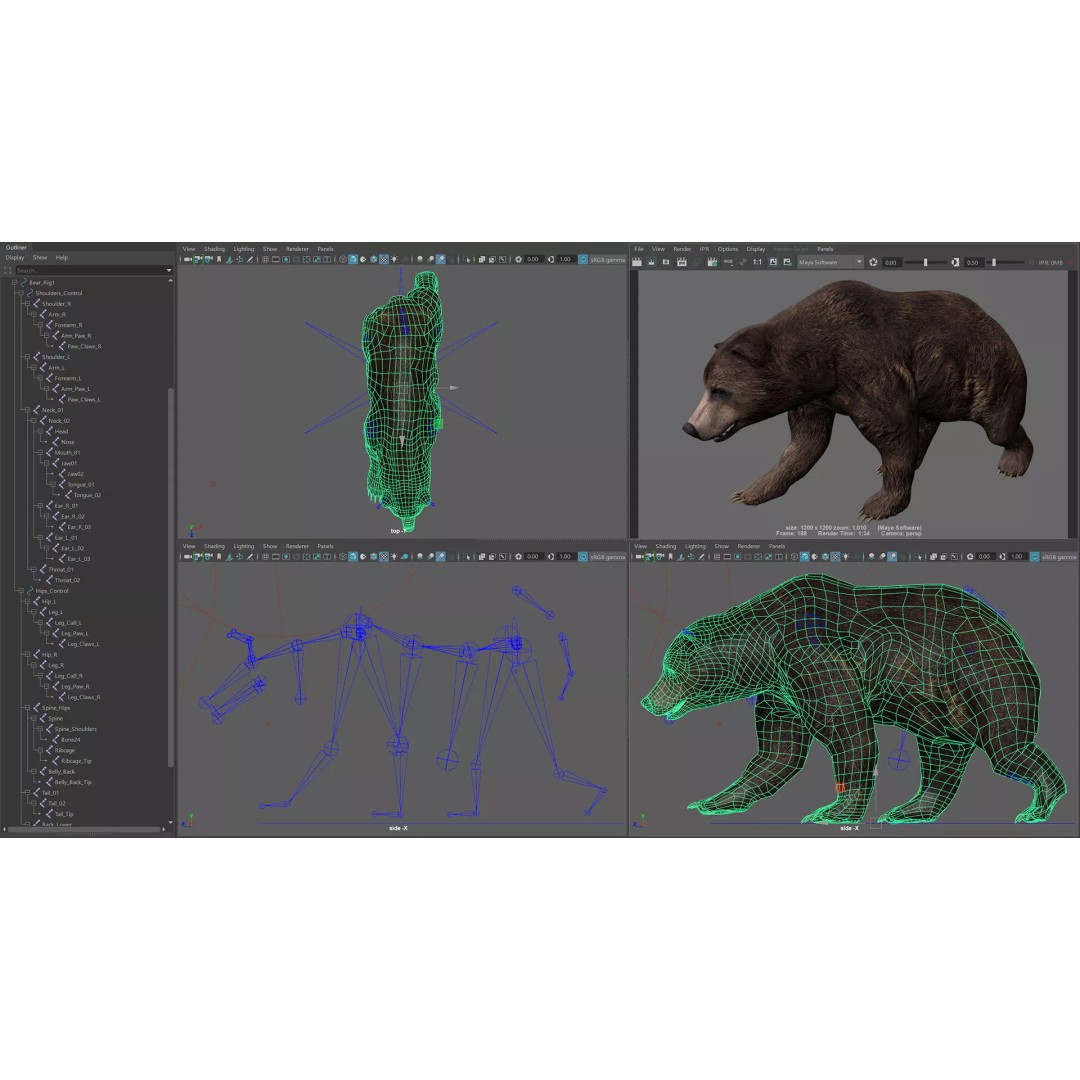Open Shading menu in top viewport

tap(214, 249)
